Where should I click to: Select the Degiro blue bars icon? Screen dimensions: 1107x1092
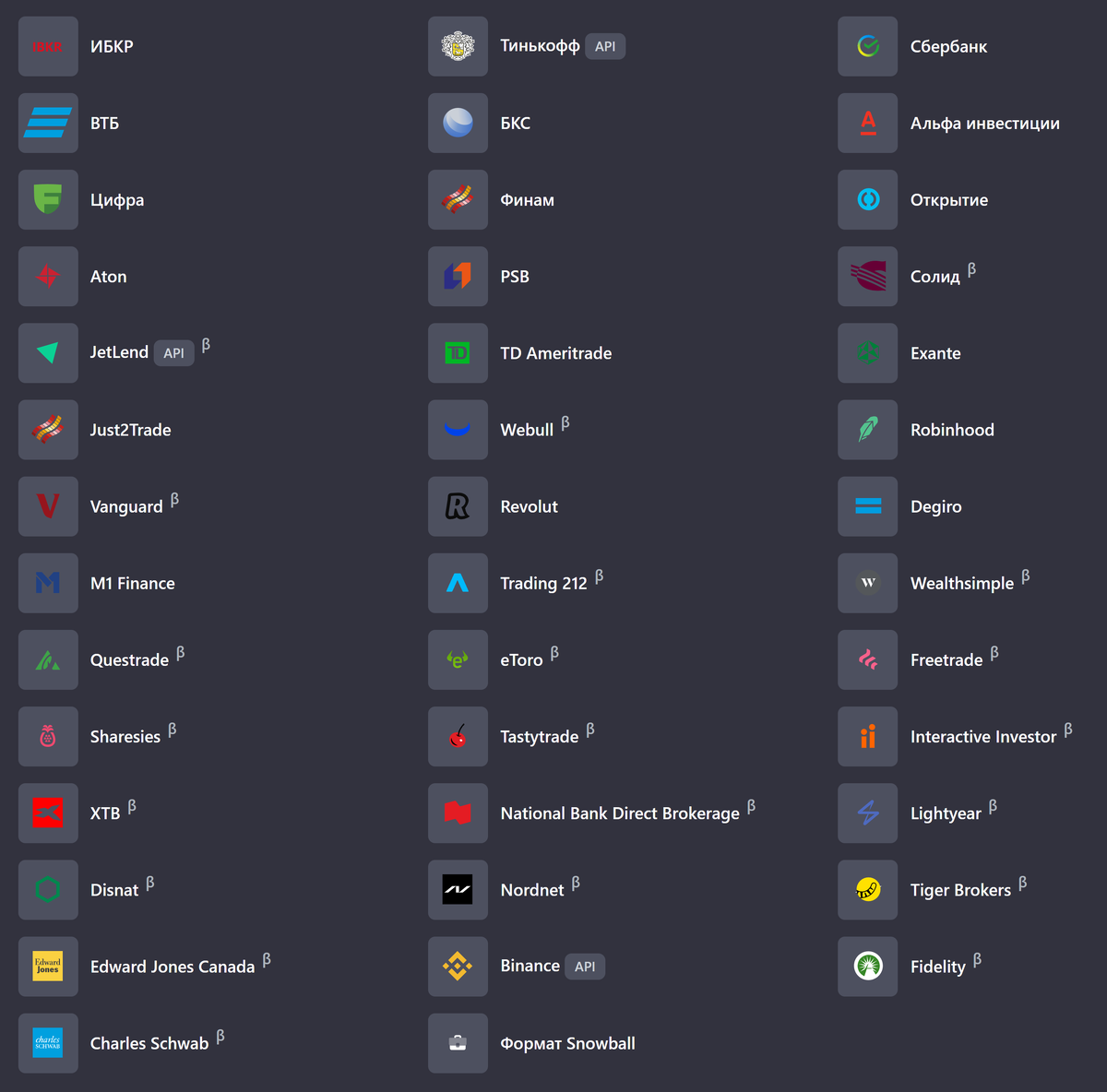867,505
